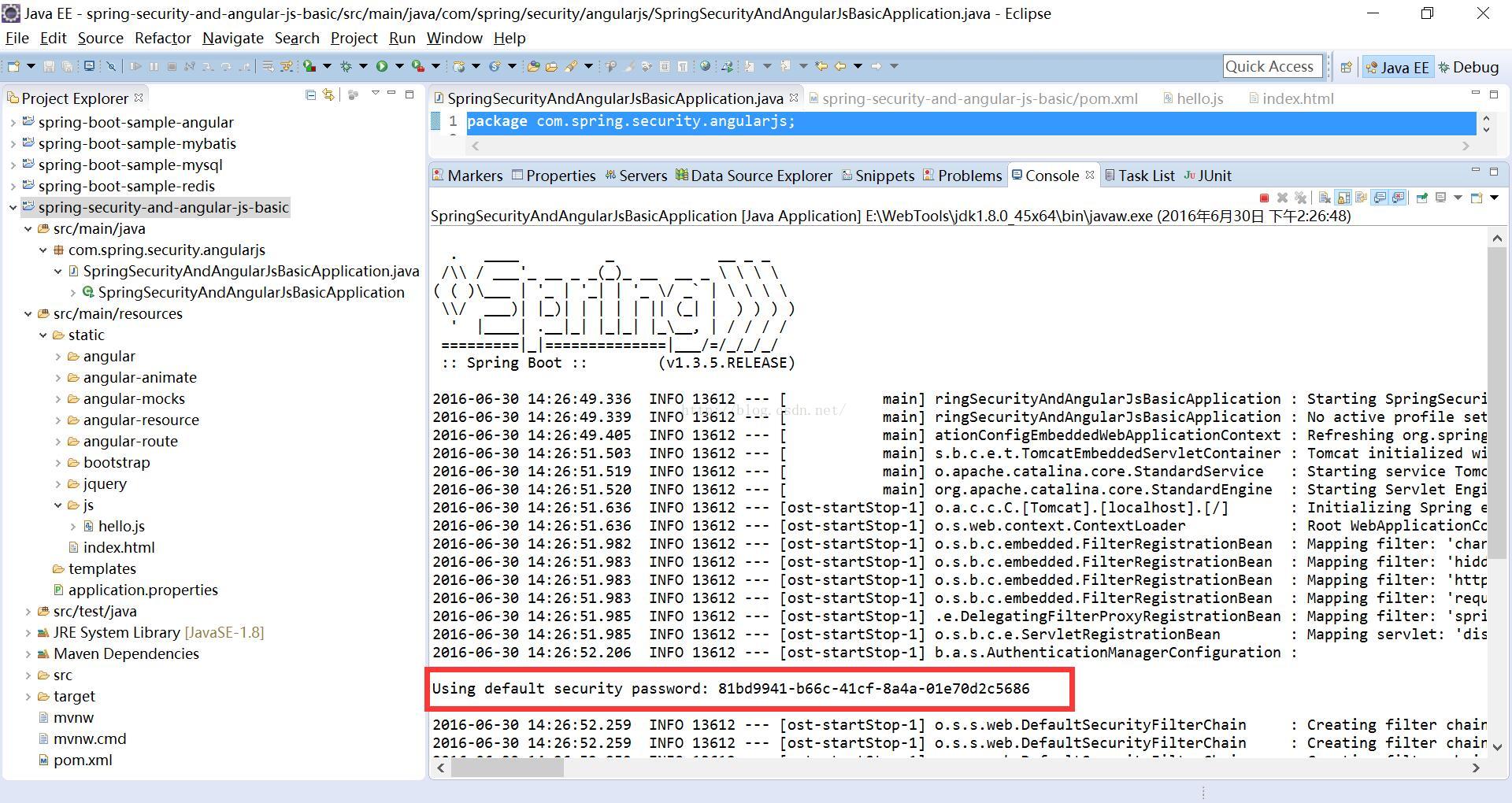Click Collapse All in Project Explorer
This screenshot has width=1512, height=803.
(310, 94)
